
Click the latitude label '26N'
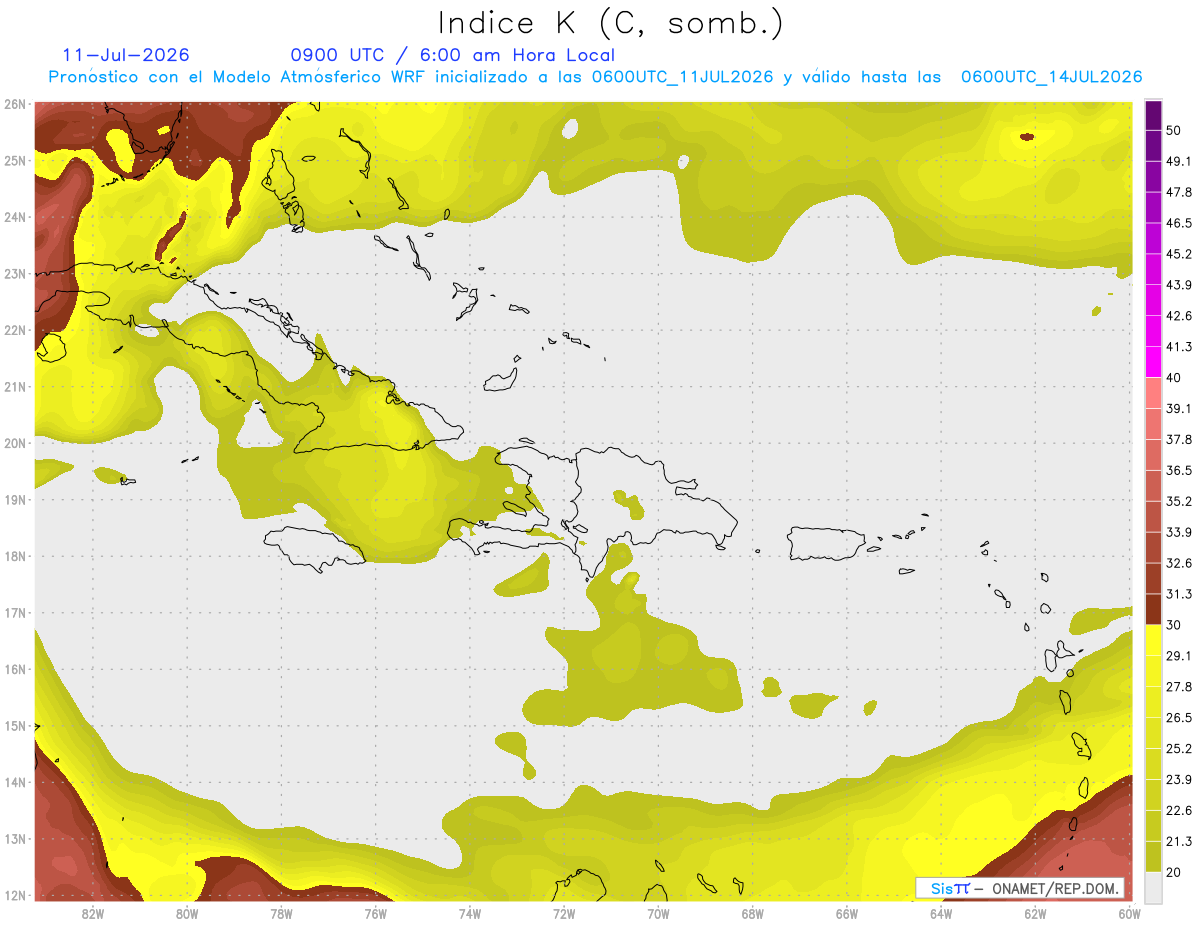[14, 104]
